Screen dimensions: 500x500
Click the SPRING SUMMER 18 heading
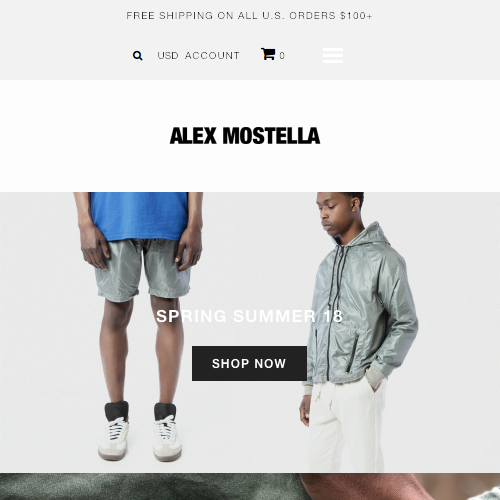249,316
